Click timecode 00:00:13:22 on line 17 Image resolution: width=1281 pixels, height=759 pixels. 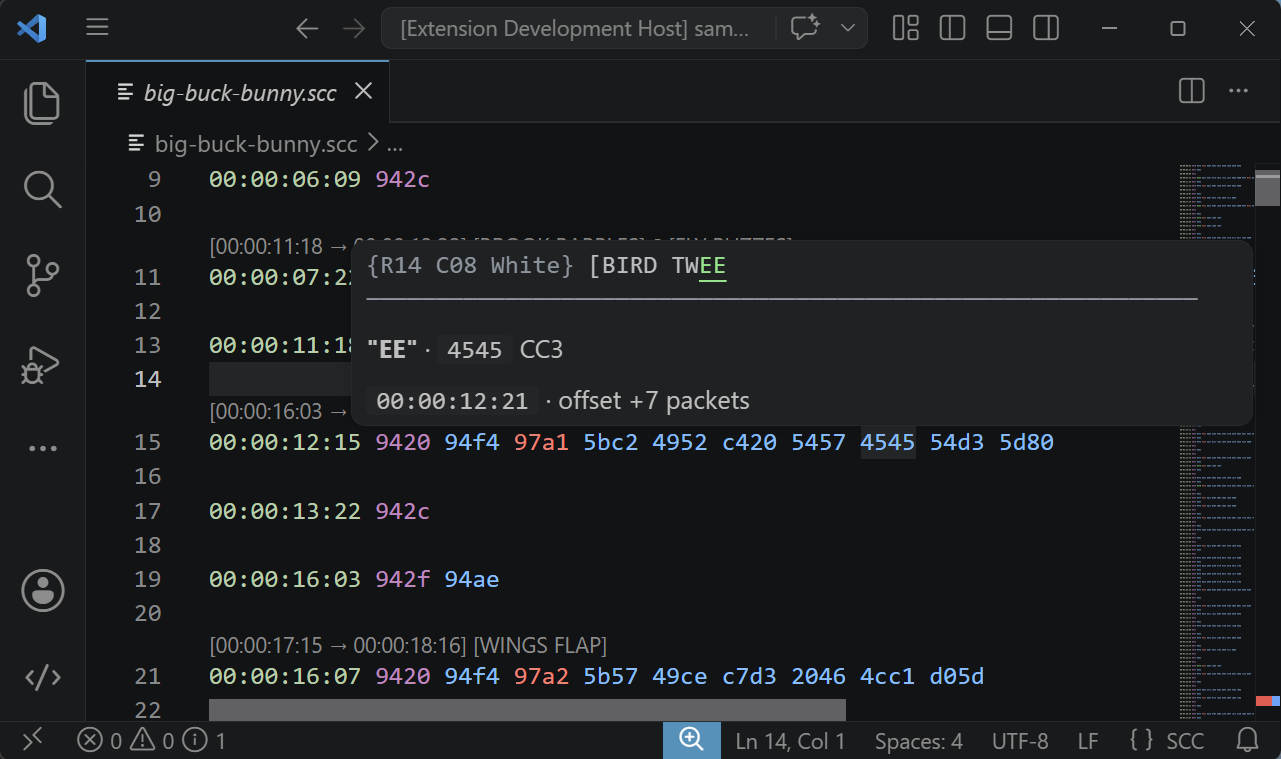[285, 511]
